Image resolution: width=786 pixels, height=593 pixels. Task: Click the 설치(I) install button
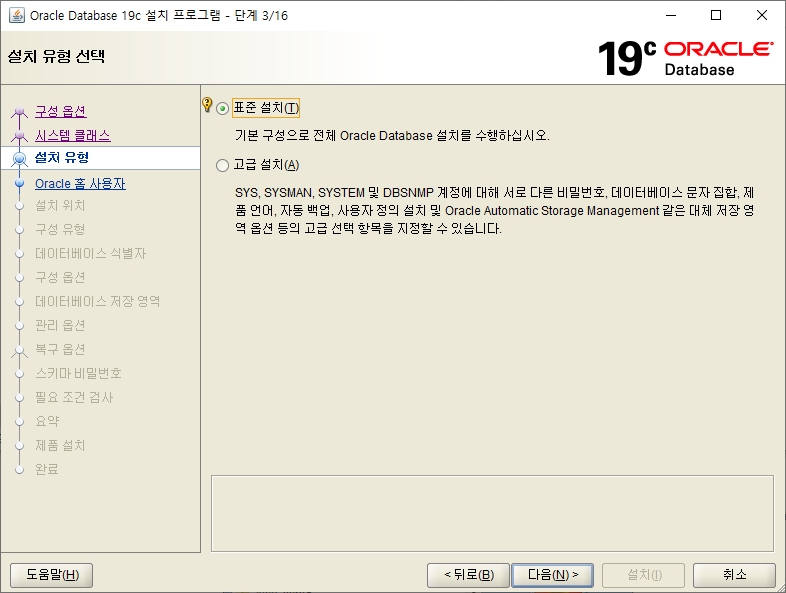point(644,574)
